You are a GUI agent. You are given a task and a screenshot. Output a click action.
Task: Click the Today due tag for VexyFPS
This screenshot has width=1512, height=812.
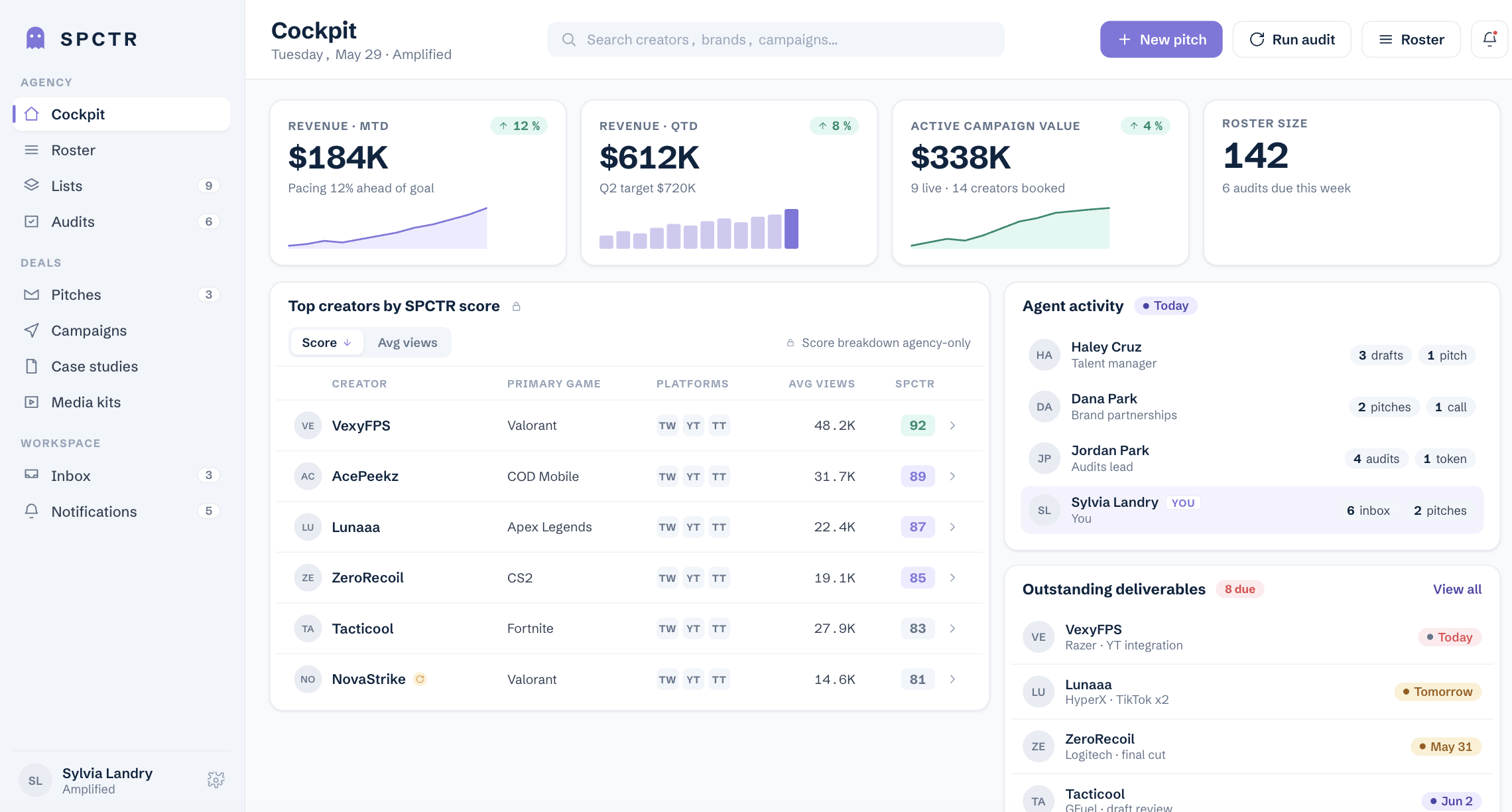pyautogui.click(x=1449, y=638)
